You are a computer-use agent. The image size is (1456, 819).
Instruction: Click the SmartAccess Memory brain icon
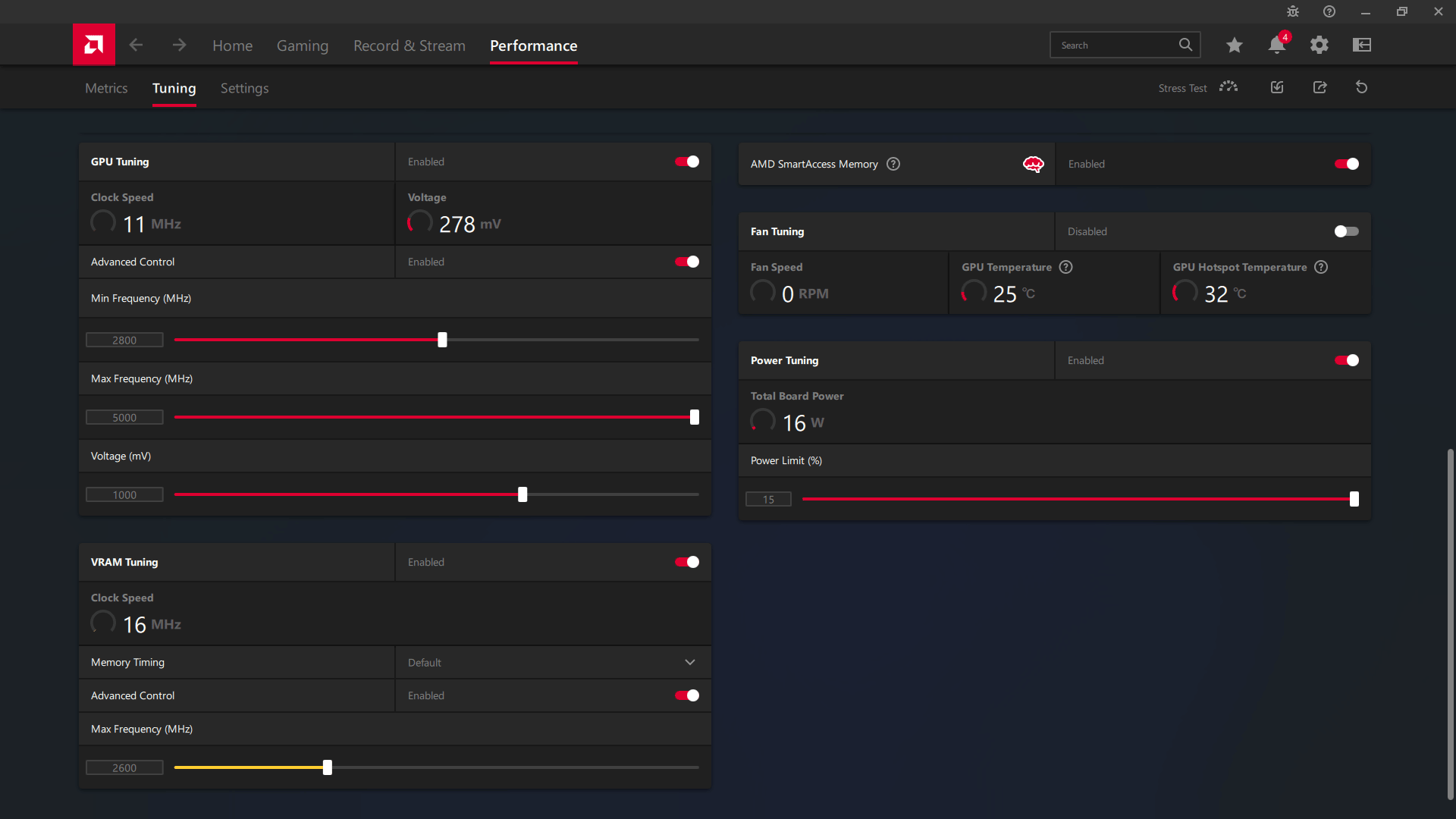click(x=1034, y=164)
